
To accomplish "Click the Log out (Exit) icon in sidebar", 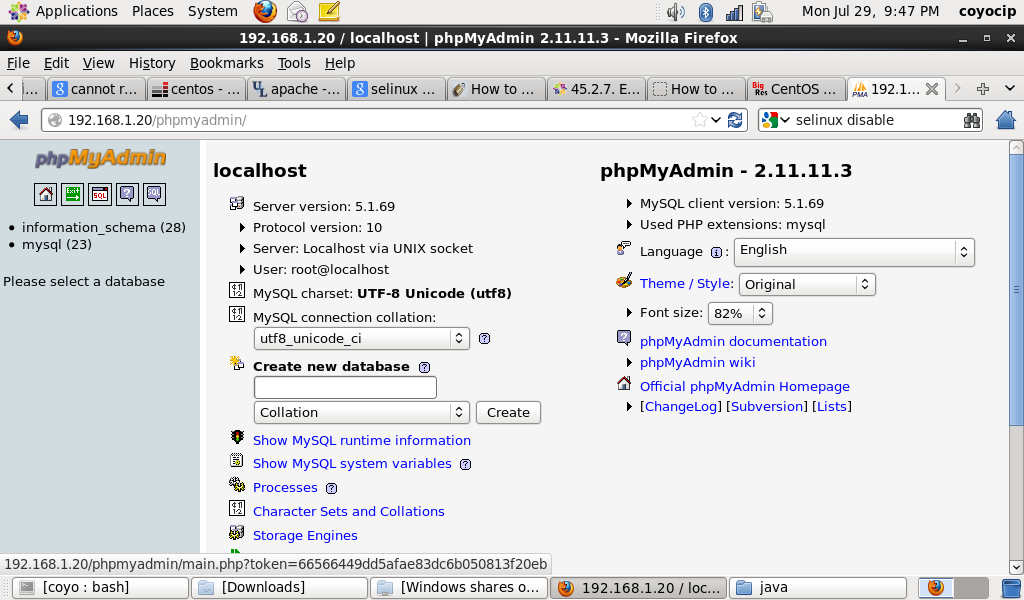I will click(72, 195).
